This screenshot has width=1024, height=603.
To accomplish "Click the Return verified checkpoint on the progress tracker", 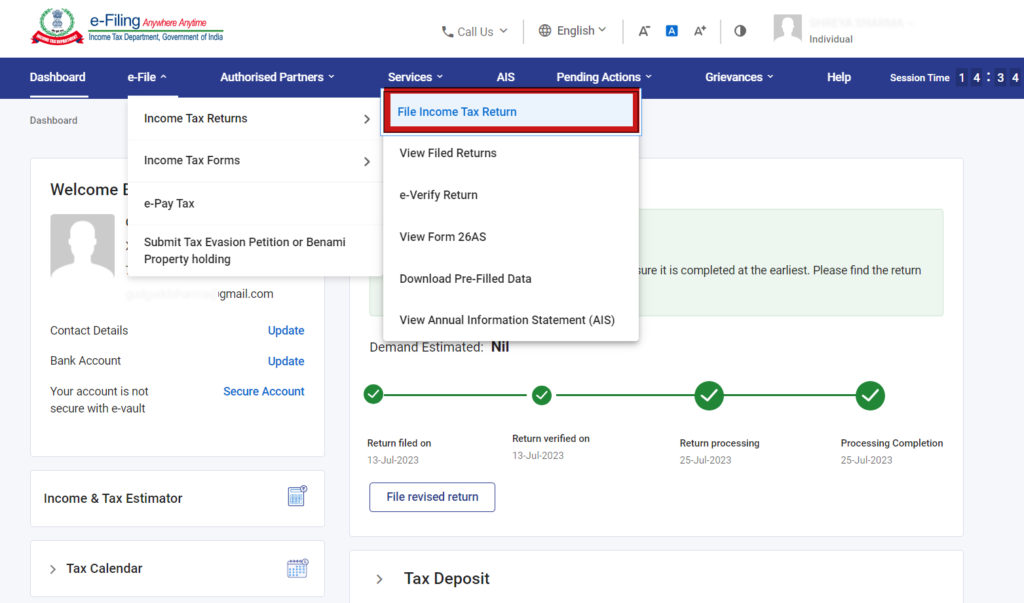I will pyautogui.click(x=541, y=395).
